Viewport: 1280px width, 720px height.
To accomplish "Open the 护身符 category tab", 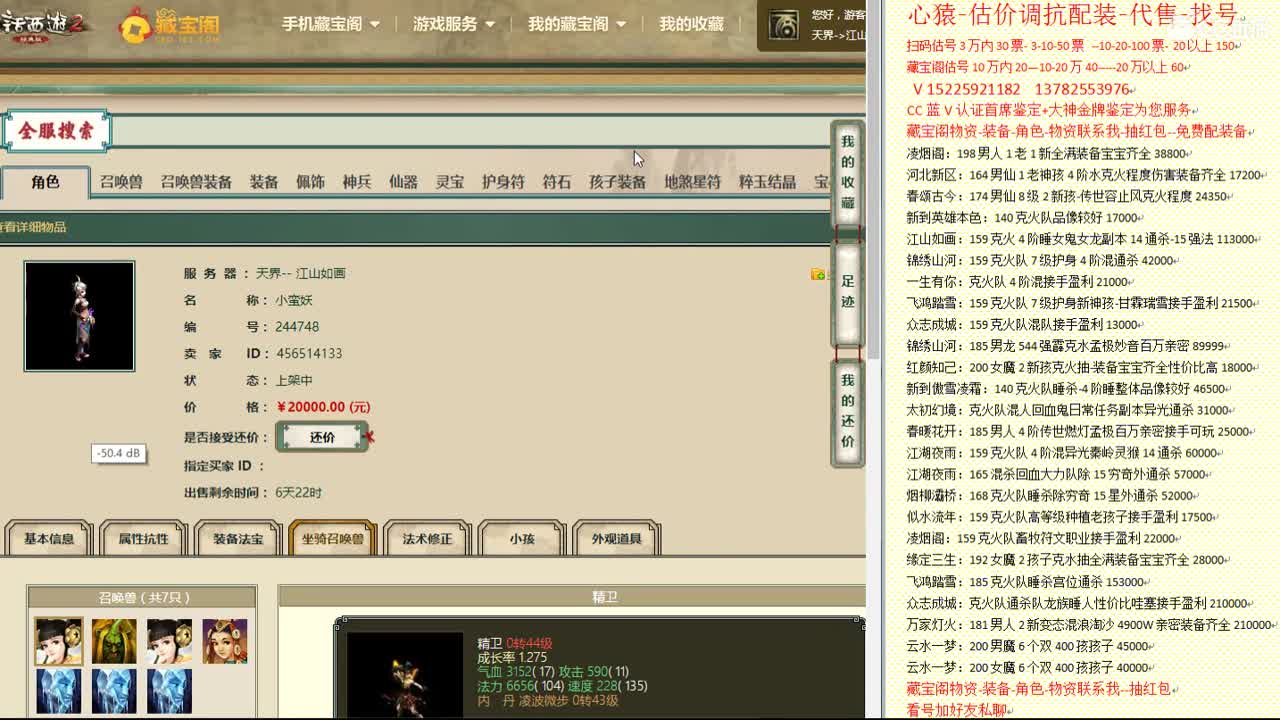I will point(503,182).
